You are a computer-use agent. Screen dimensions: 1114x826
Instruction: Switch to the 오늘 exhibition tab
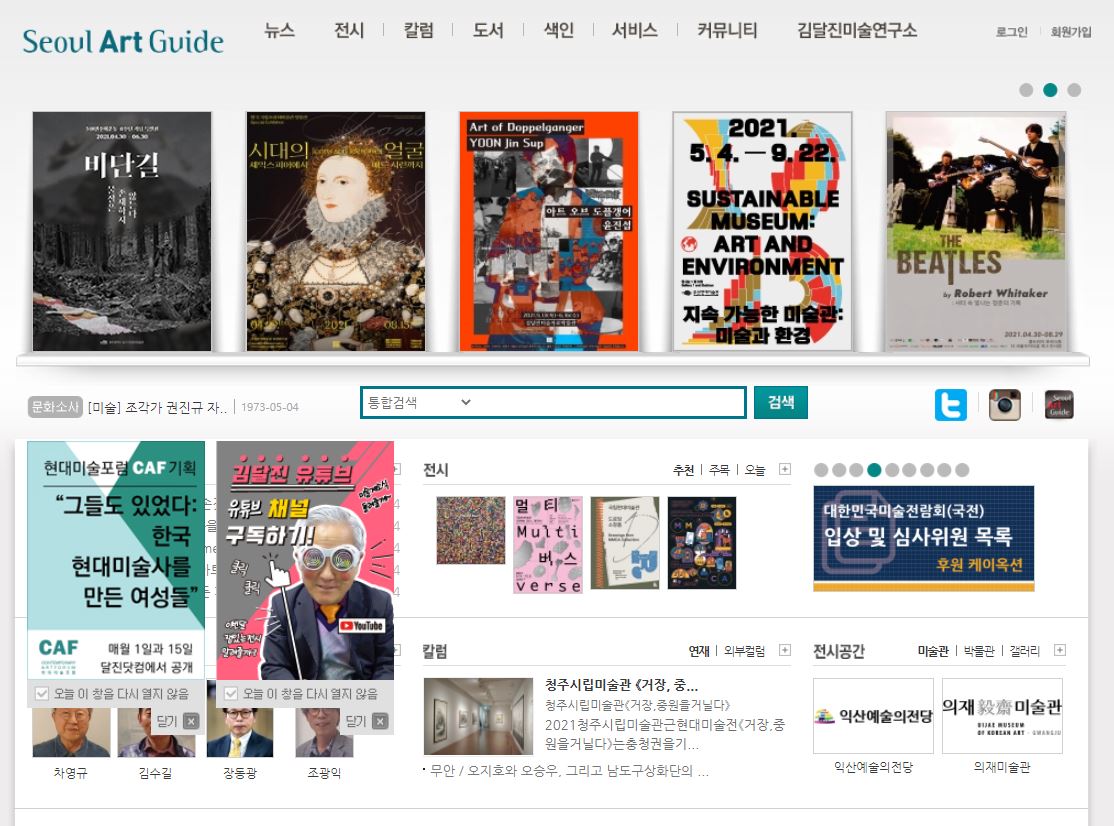click(x=755, y=469)
